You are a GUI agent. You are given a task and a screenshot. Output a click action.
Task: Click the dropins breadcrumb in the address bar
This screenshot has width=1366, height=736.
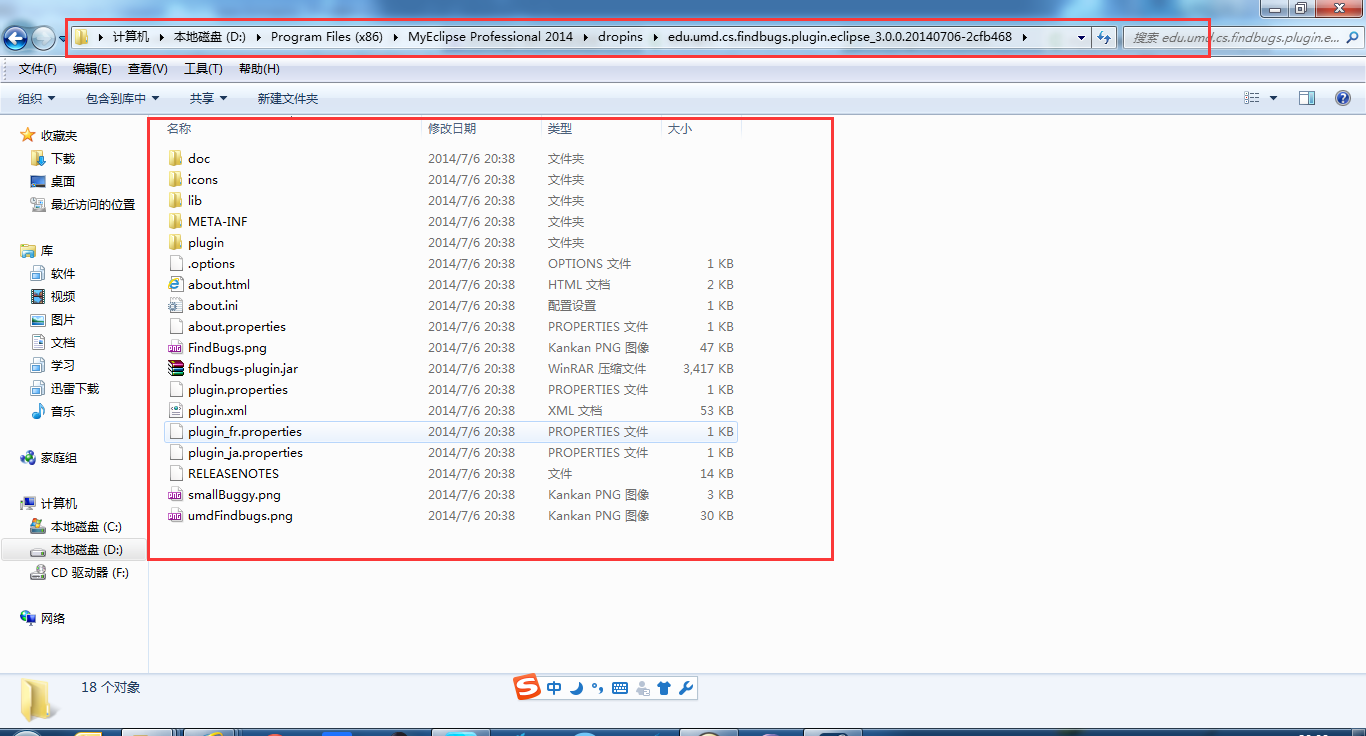pos(620,37)
